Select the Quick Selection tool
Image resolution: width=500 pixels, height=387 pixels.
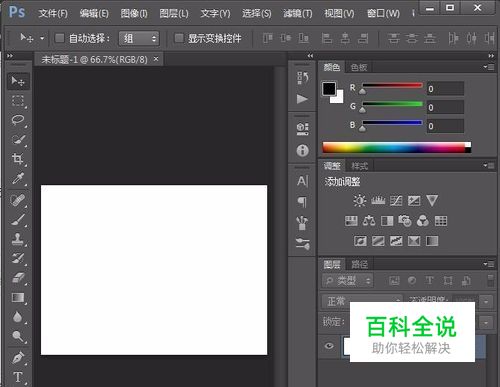click(18, 139)
